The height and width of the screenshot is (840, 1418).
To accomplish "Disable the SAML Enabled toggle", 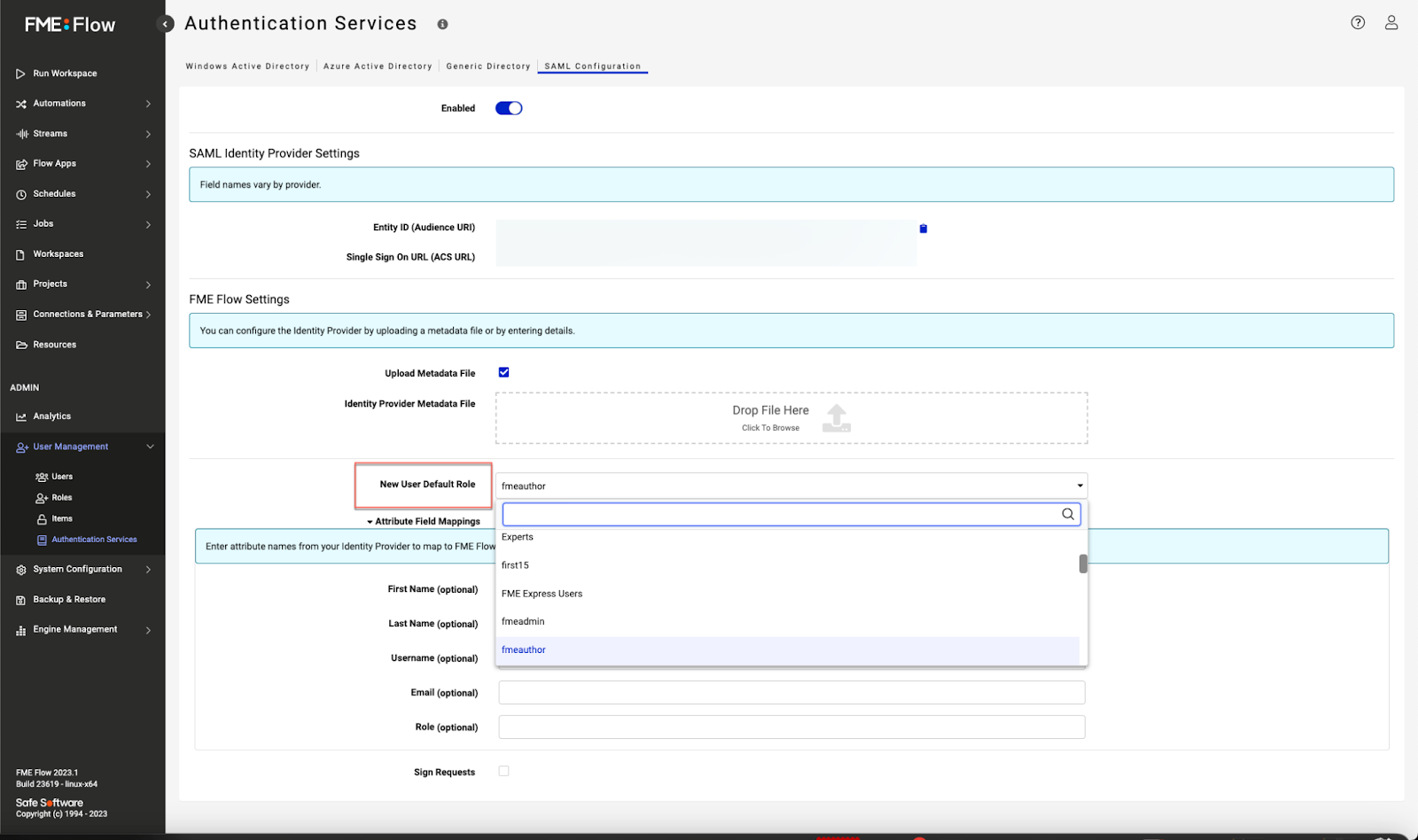I will point(508,107).
